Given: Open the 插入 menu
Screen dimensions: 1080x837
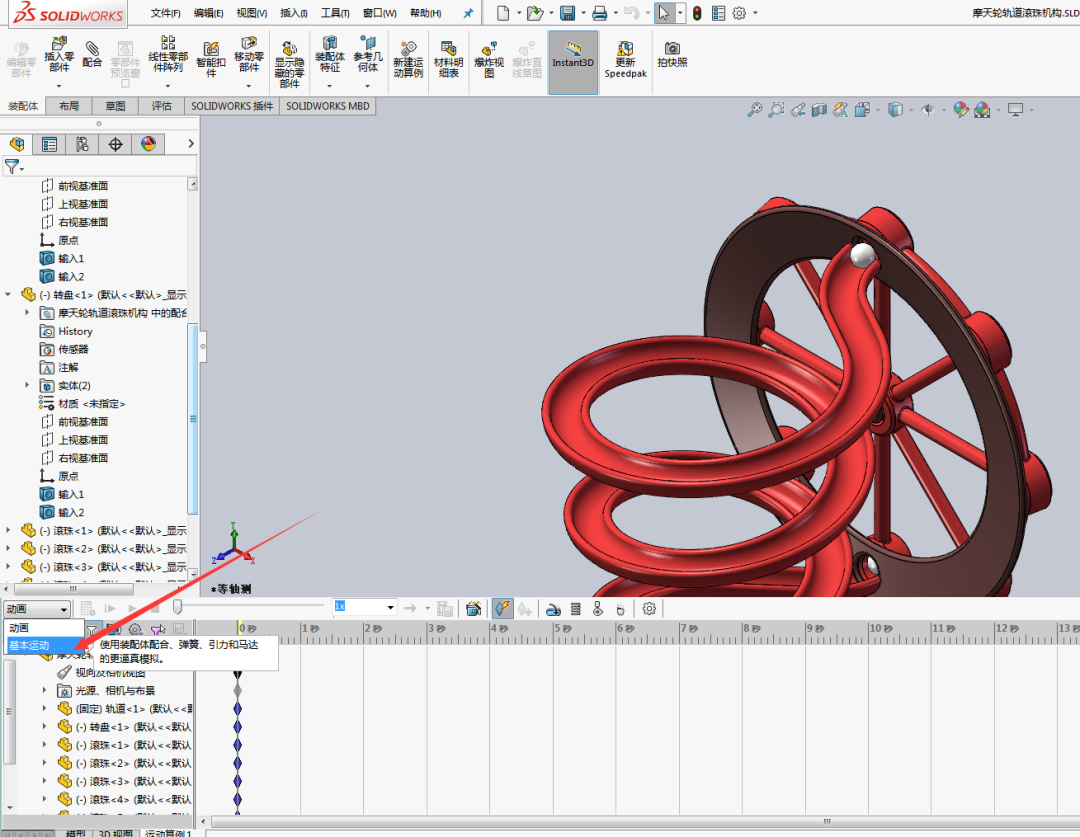Looking at the screenshot, I should (291, 13).
